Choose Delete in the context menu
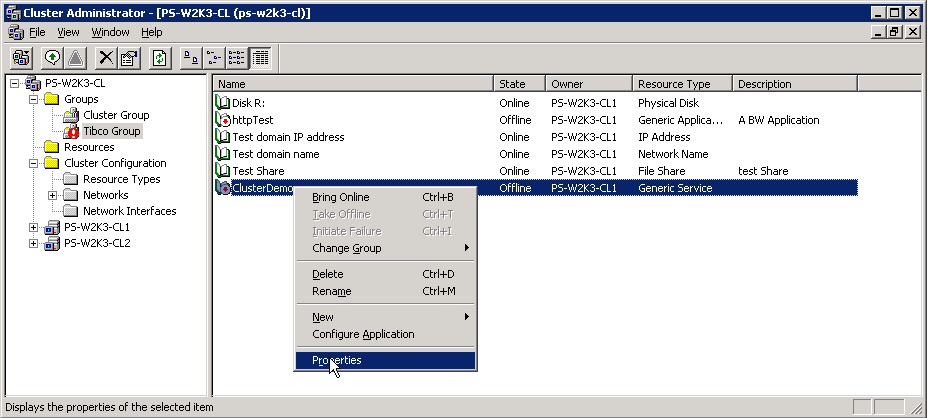 coord(385,274)
